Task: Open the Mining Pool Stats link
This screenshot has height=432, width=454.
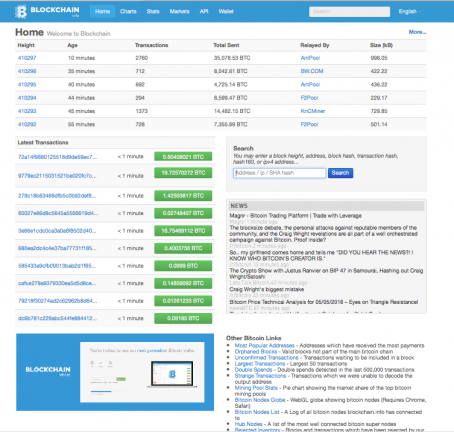Action: (256, 388)
